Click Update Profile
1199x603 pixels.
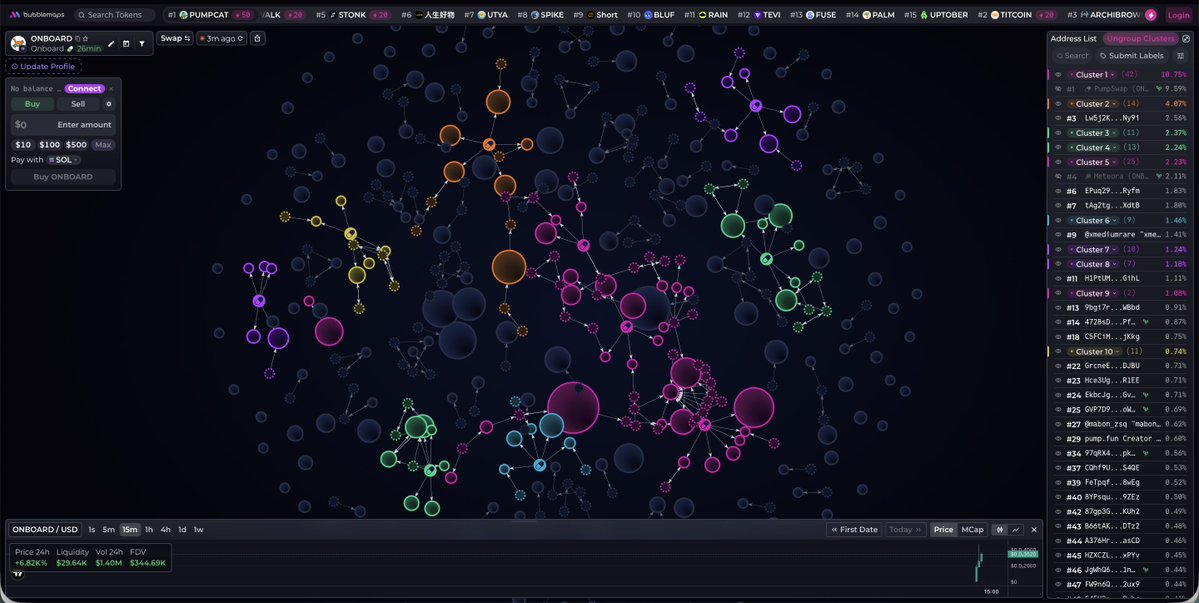point(43,66)
